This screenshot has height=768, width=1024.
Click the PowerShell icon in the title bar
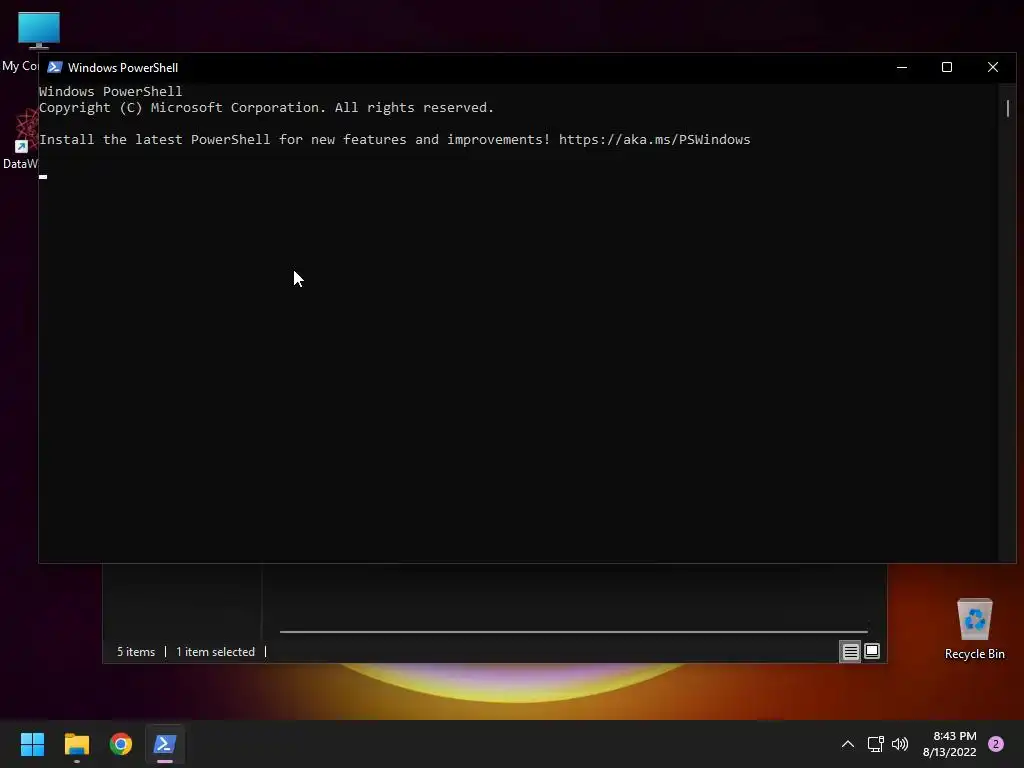55,67
